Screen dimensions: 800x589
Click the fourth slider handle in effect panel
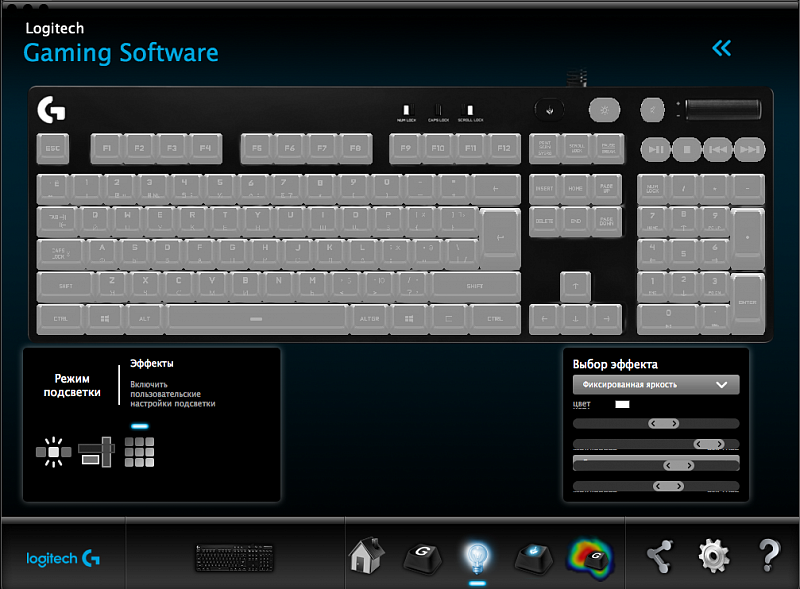(668, 486)
